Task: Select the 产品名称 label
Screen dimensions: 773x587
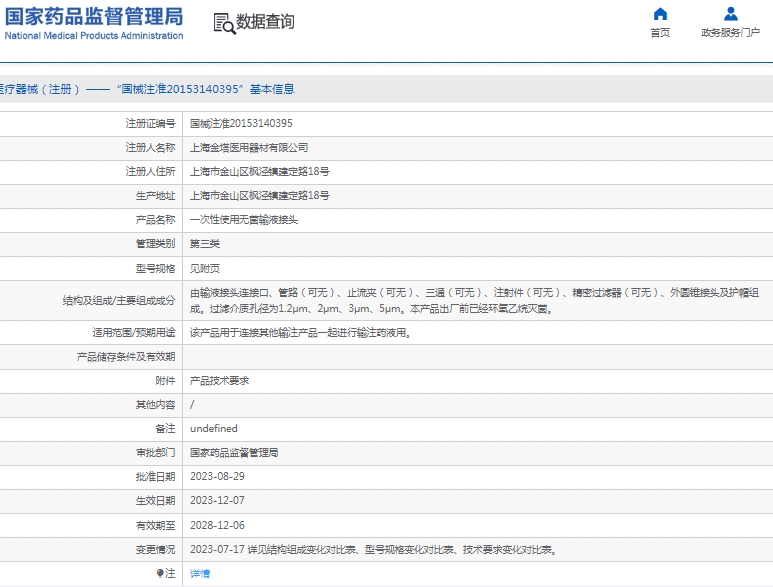Action: click(x=155, y=220)
